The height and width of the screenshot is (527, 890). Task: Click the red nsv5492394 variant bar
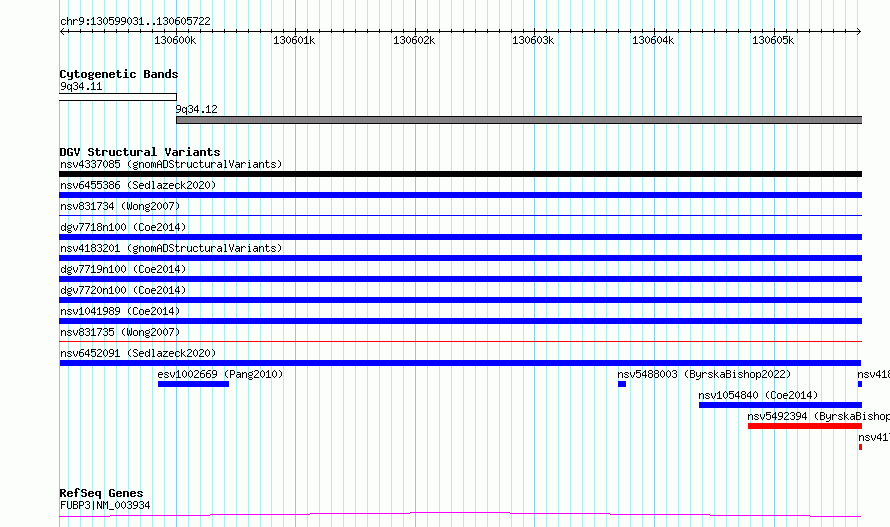coord(805,426)
